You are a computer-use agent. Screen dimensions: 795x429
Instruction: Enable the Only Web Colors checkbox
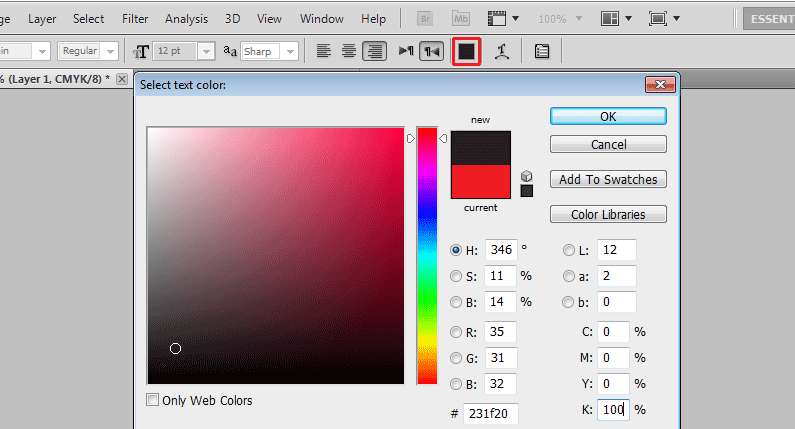pos(152,400)
